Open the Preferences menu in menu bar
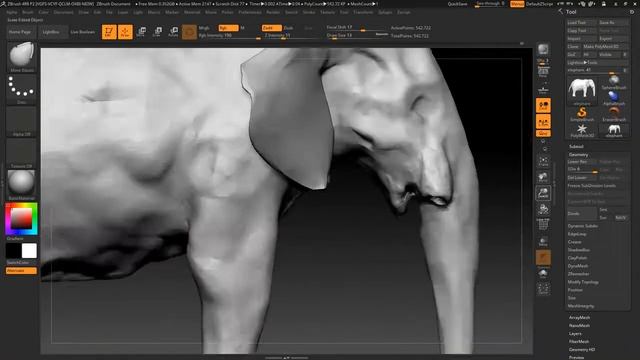Screen dimensions: 640x360 (x=250, y=12)
